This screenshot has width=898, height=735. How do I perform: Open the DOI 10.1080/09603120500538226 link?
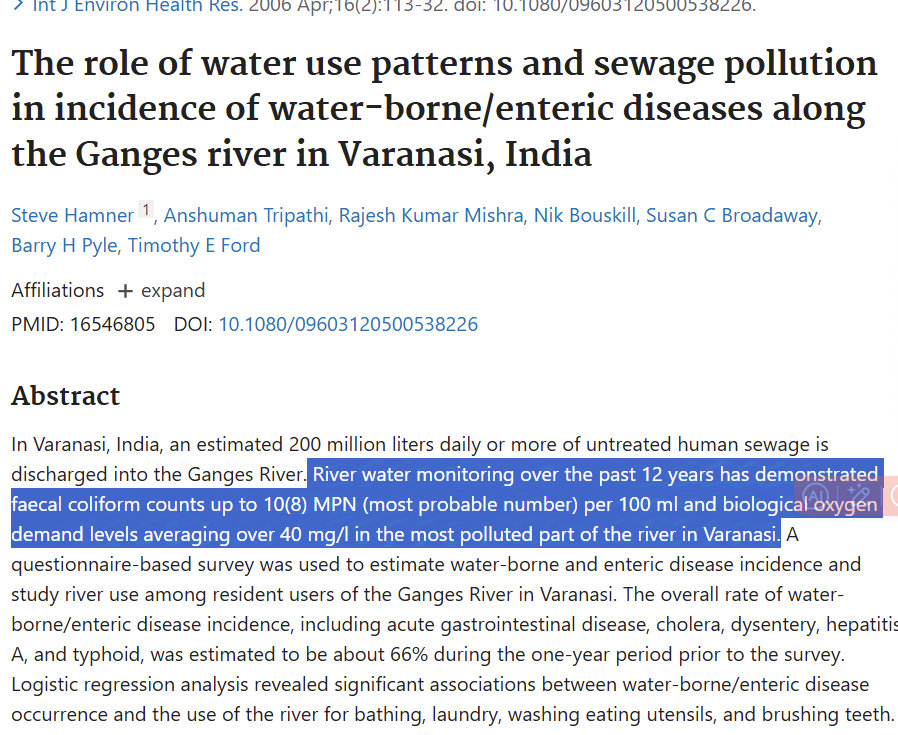click(348, 324)
